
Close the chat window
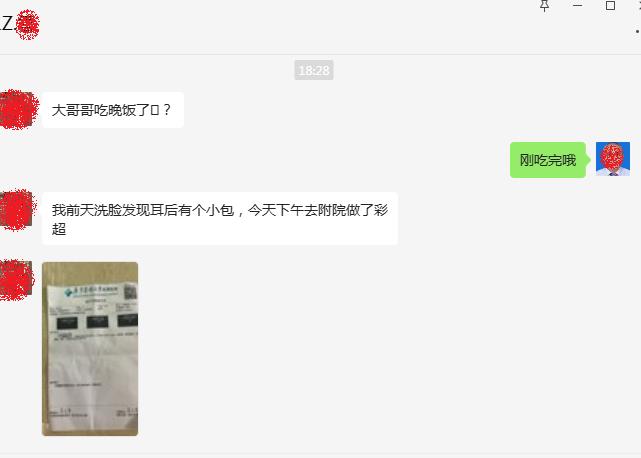click(x=639, y=5)
